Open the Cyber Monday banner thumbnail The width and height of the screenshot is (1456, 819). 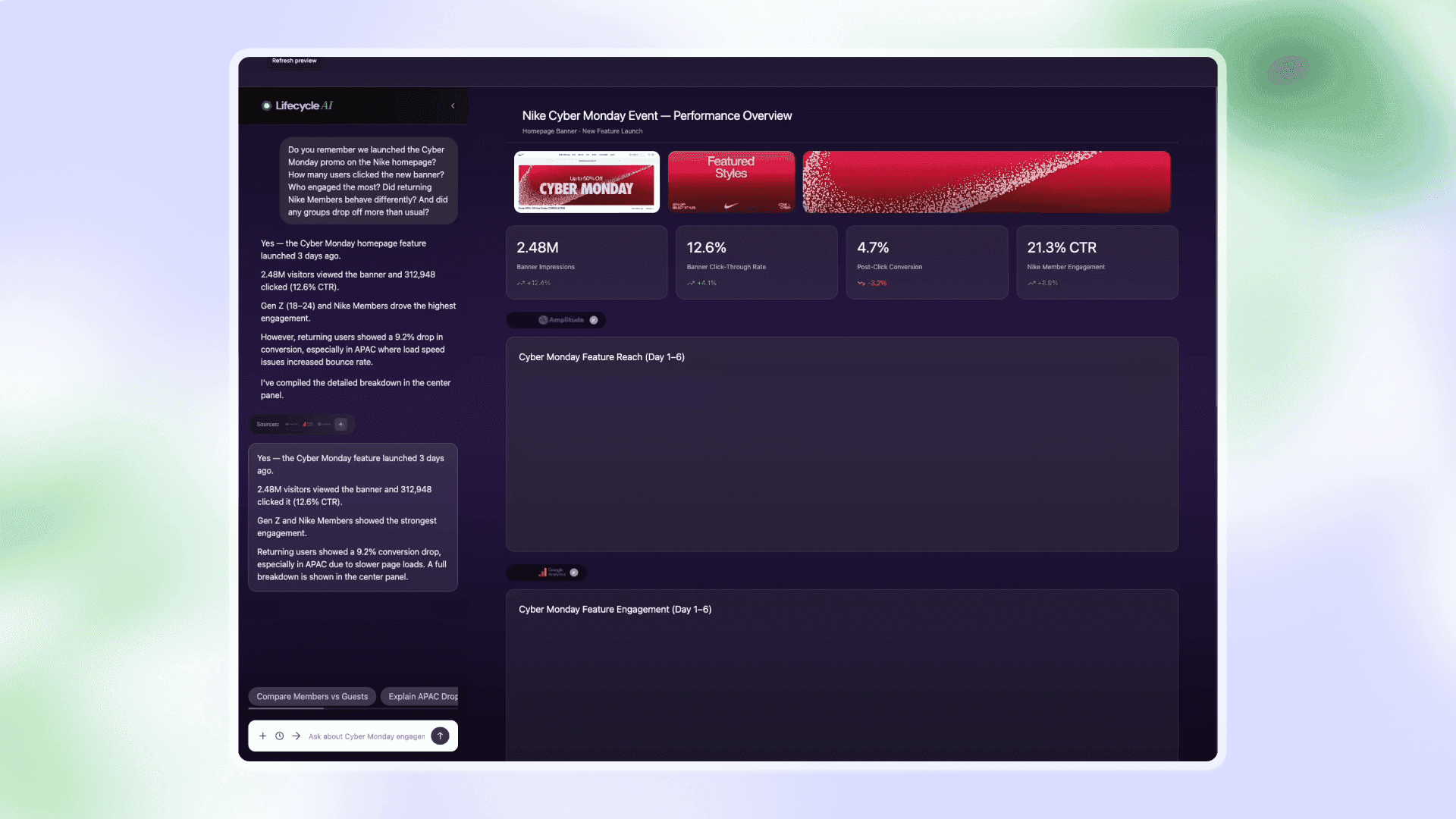(x=587, y=182)
